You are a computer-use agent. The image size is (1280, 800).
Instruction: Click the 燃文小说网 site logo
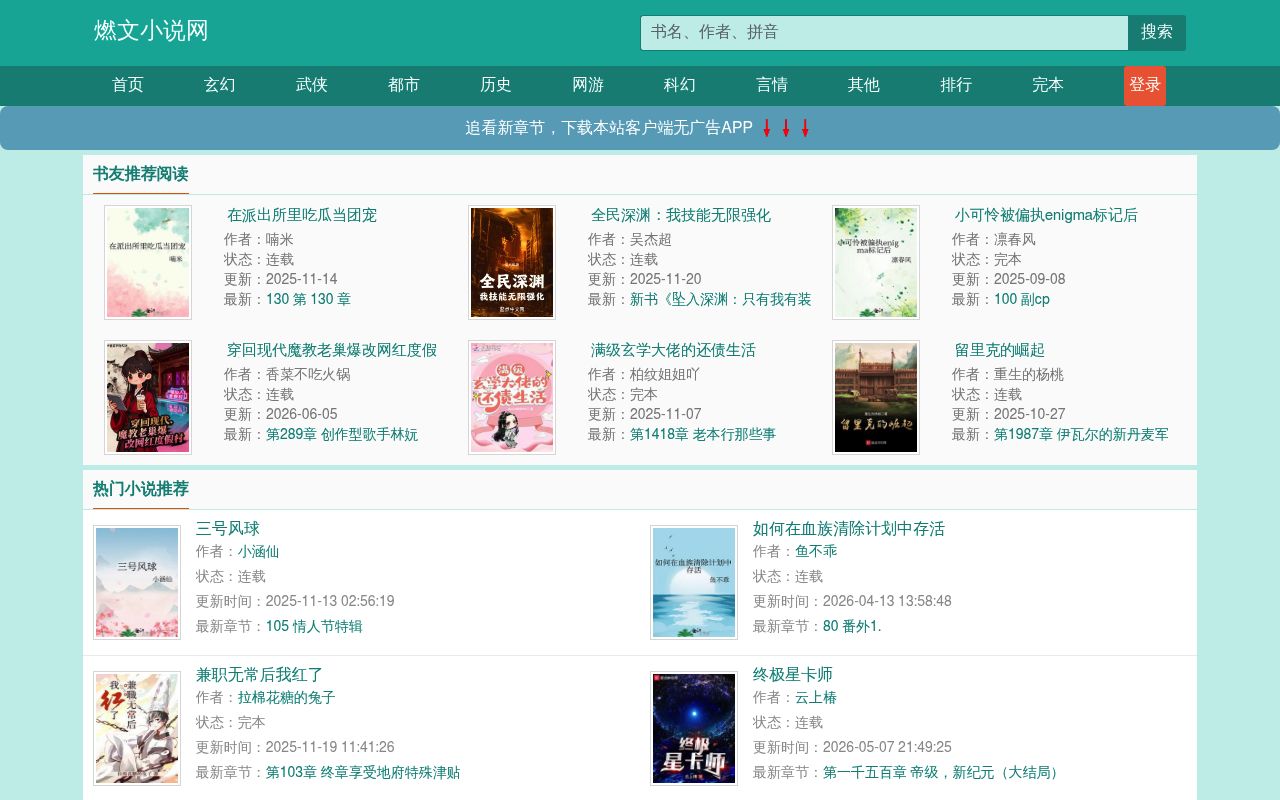(x=151, y=31)
